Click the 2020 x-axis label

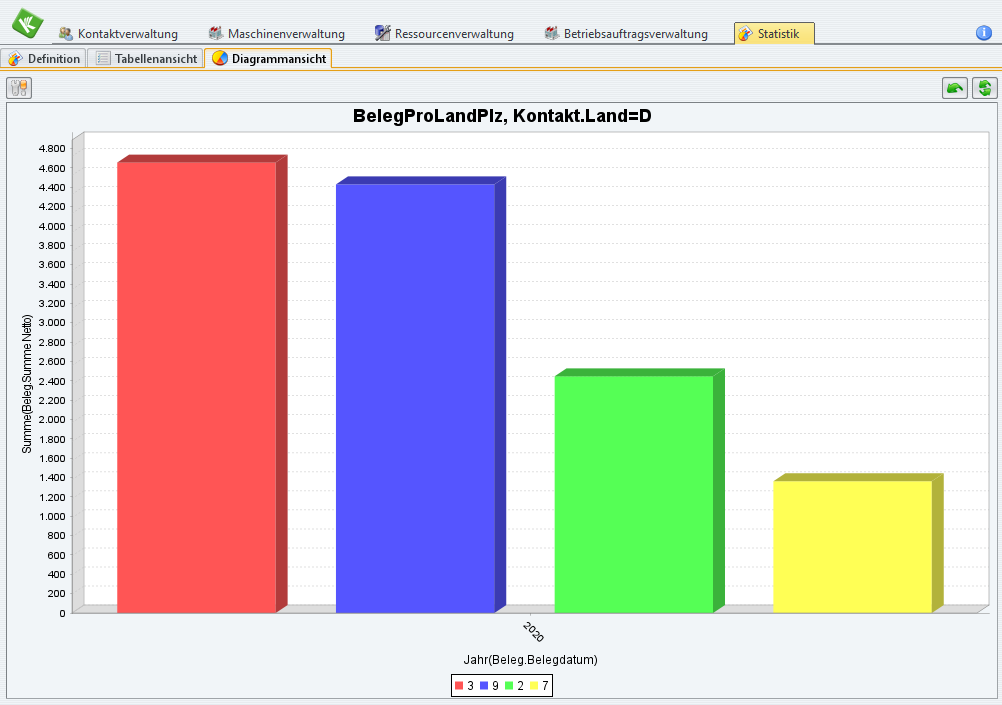click(533, 631)
